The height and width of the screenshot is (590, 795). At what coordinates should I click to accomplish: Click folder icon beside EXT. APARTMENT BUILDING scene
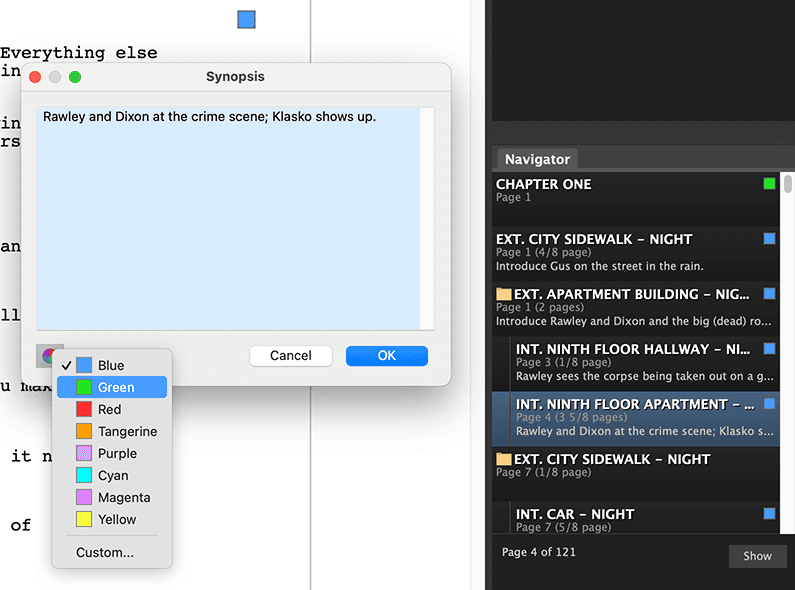point(503,294)
